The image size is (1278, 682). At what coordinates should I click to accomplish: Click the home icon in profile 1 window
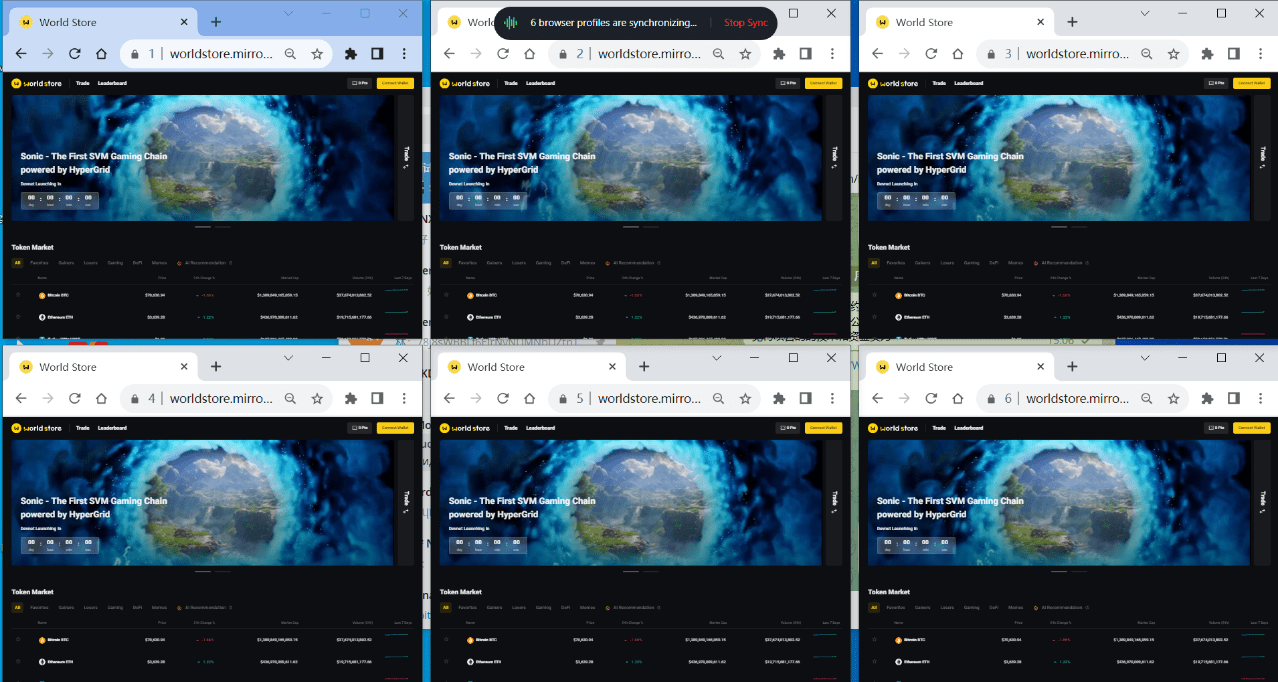[101, 54]
